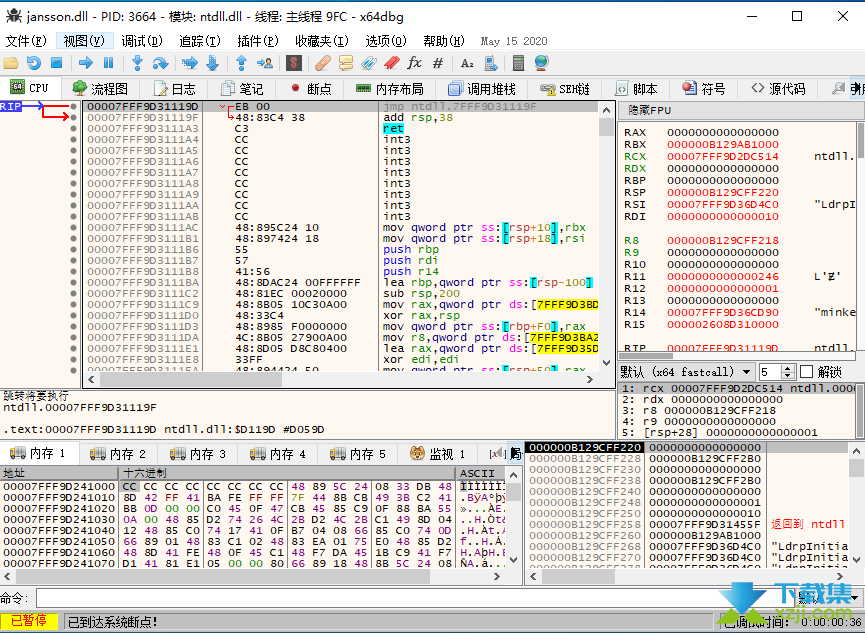Open the 帮助 (Help) menu
Image resolution: width=865 pixels, height=633 pixels.
click(444, 41)
